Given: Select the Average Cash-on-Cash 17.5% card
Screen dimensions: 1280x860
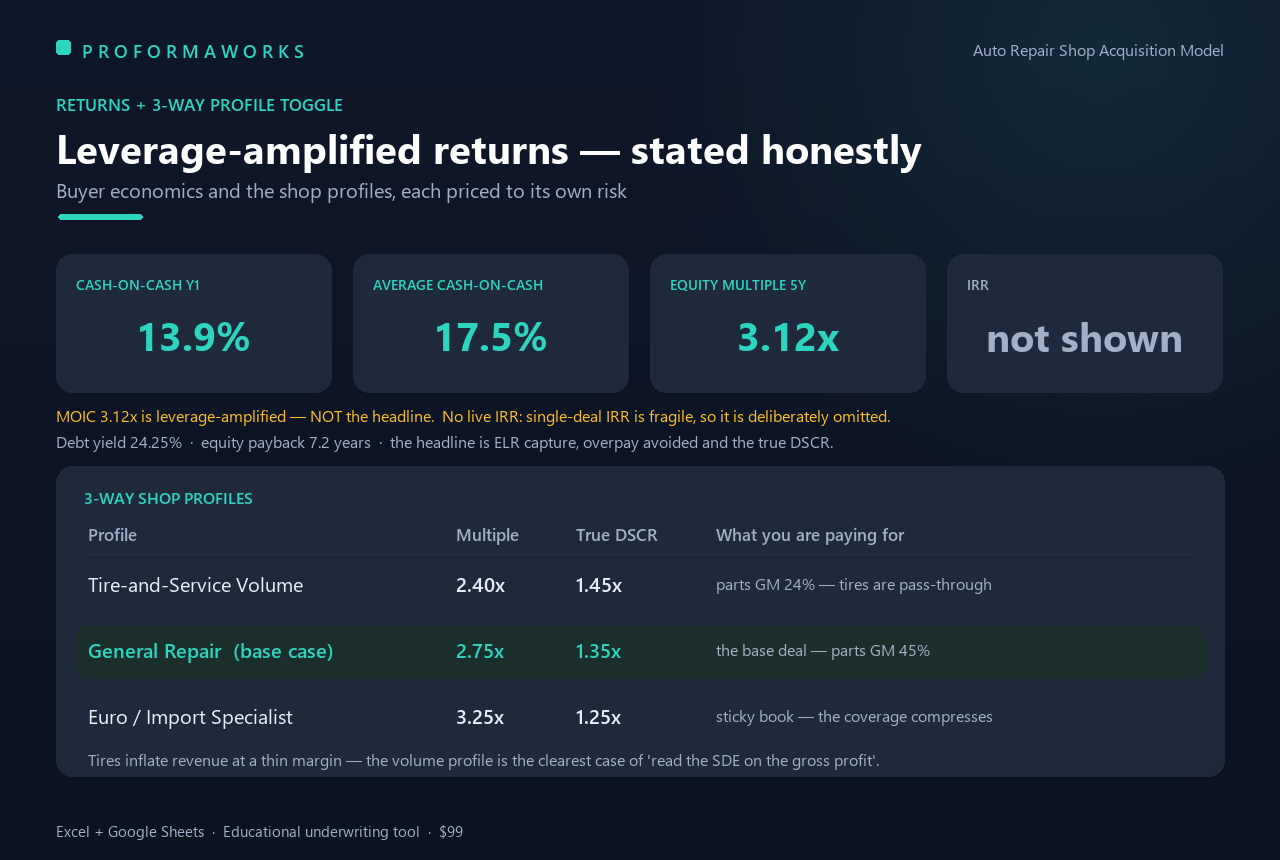Looking at the screenshot, I should [491, 323].
